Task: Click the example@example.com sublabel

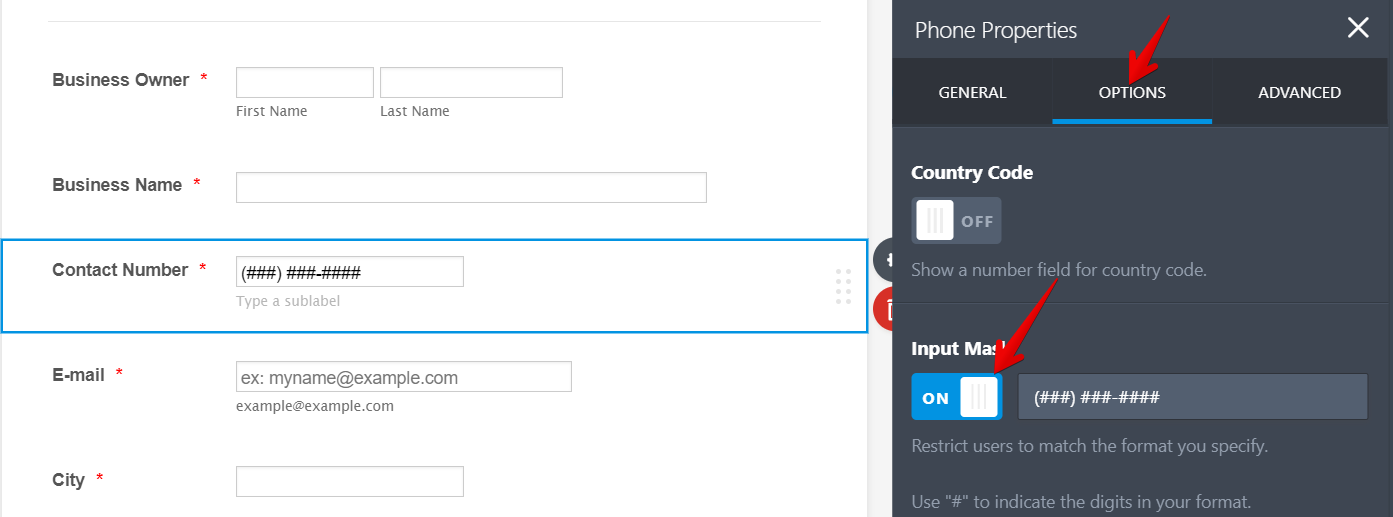Action: [x=315, y=406]
